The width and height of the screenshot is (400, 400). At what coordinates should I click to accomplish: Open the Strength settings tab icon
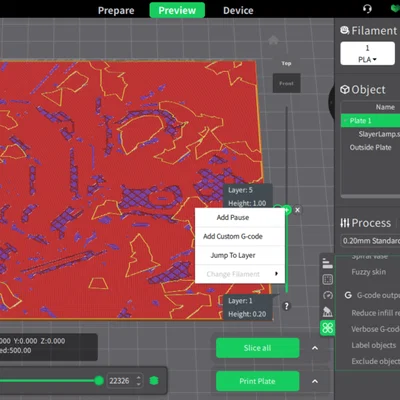tap(327, 279)
